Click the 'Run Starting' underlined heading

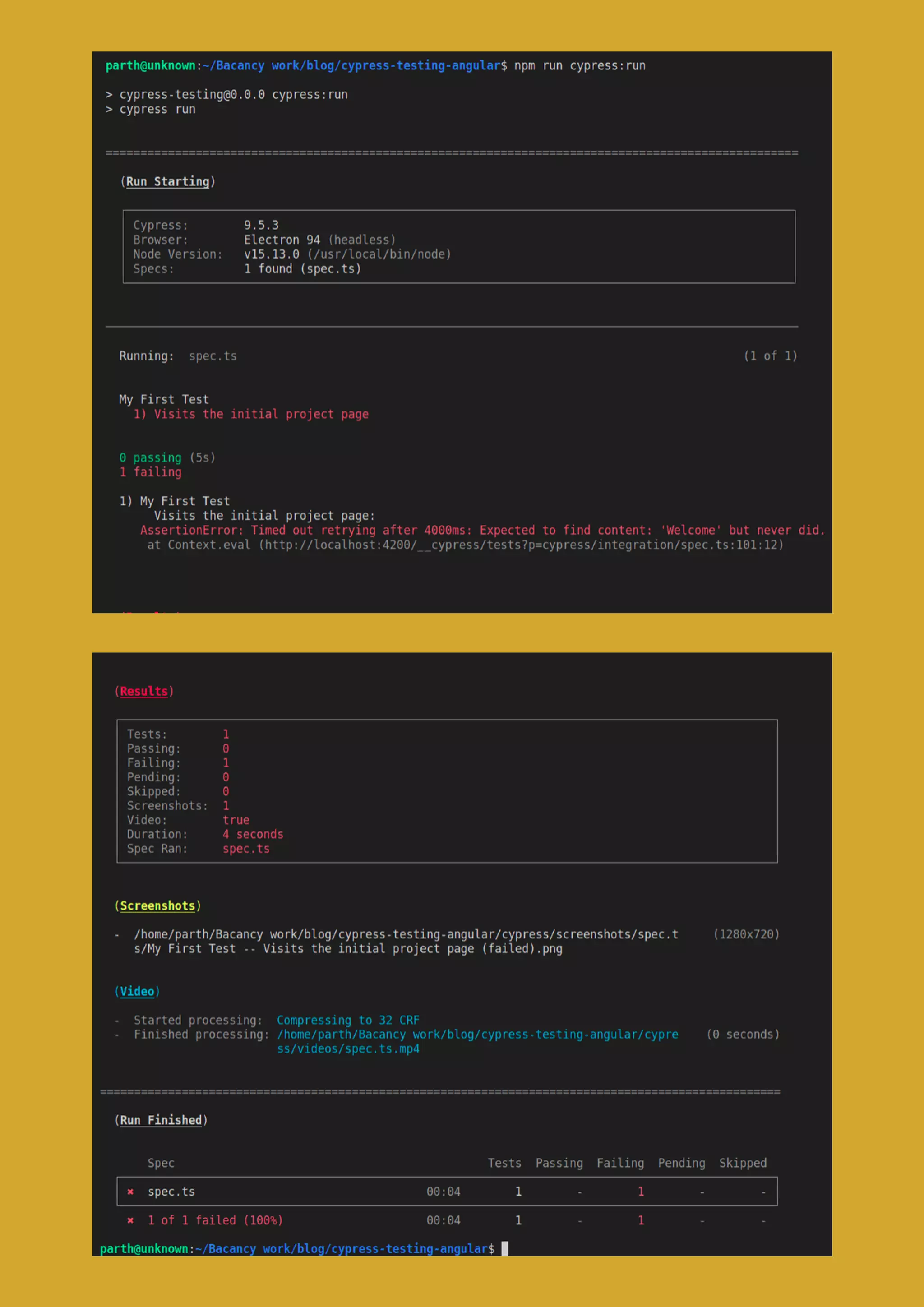pyautogui.click(x=167, y=182)
